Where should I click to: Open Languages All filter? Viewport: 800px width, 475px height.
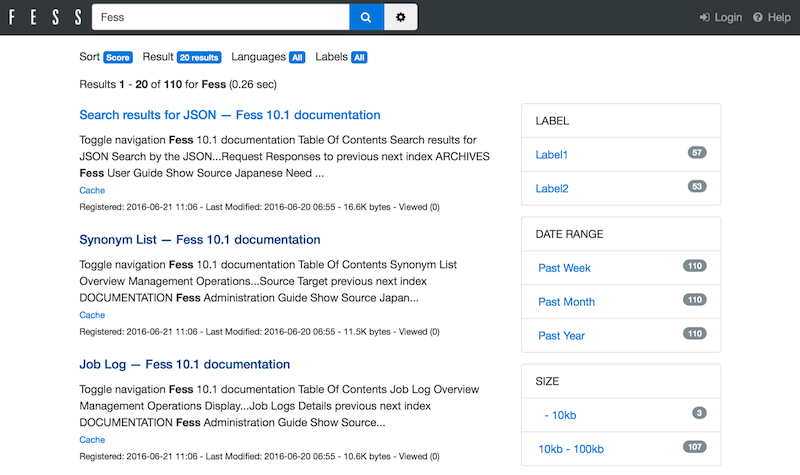(x=297, y=57)
